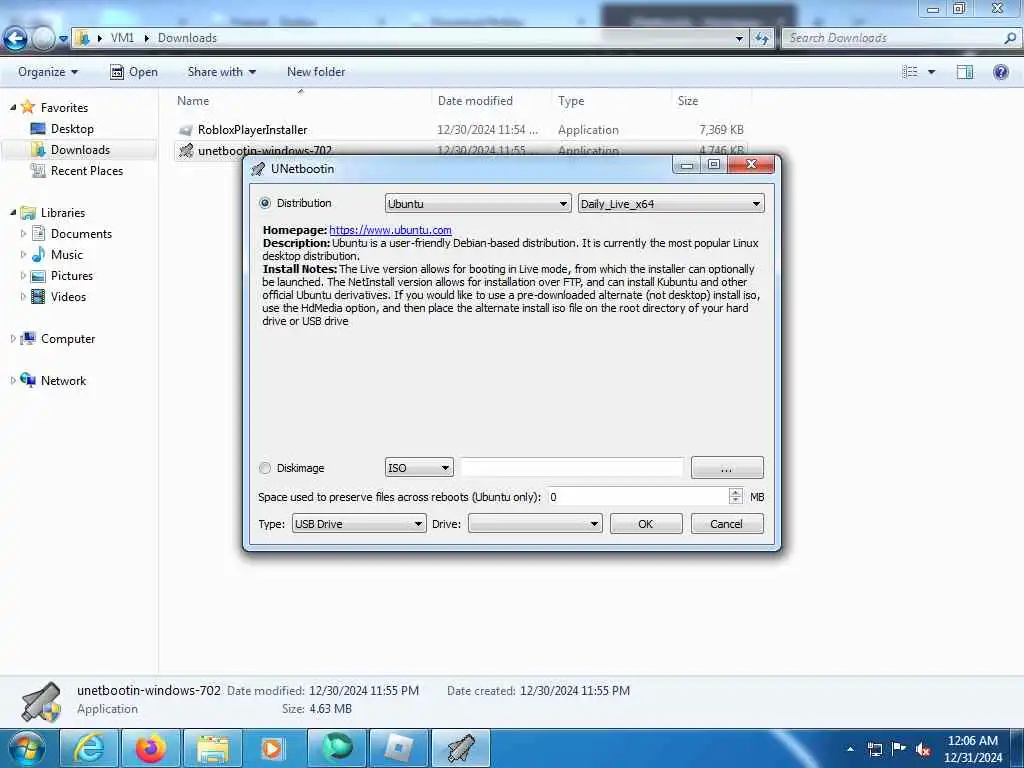The image size is (1024, 768).
Task: Collapse the Favorites group
Action: click(x=13, y=107)
